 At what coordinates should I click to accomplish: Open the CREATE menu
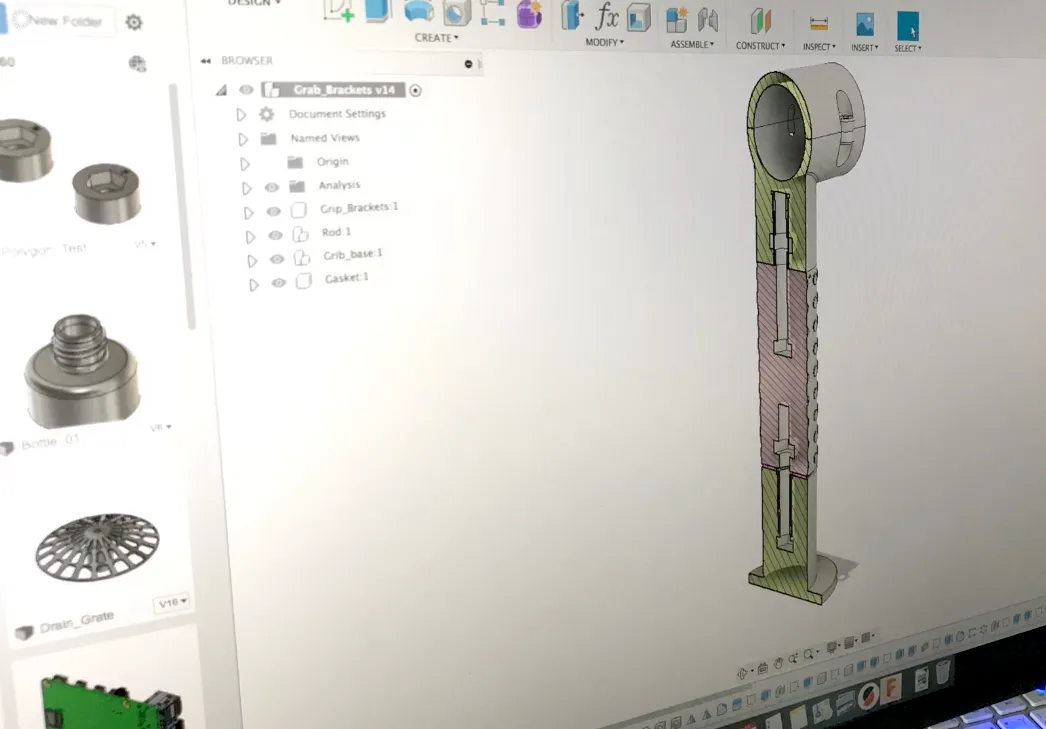coord(437,37)
